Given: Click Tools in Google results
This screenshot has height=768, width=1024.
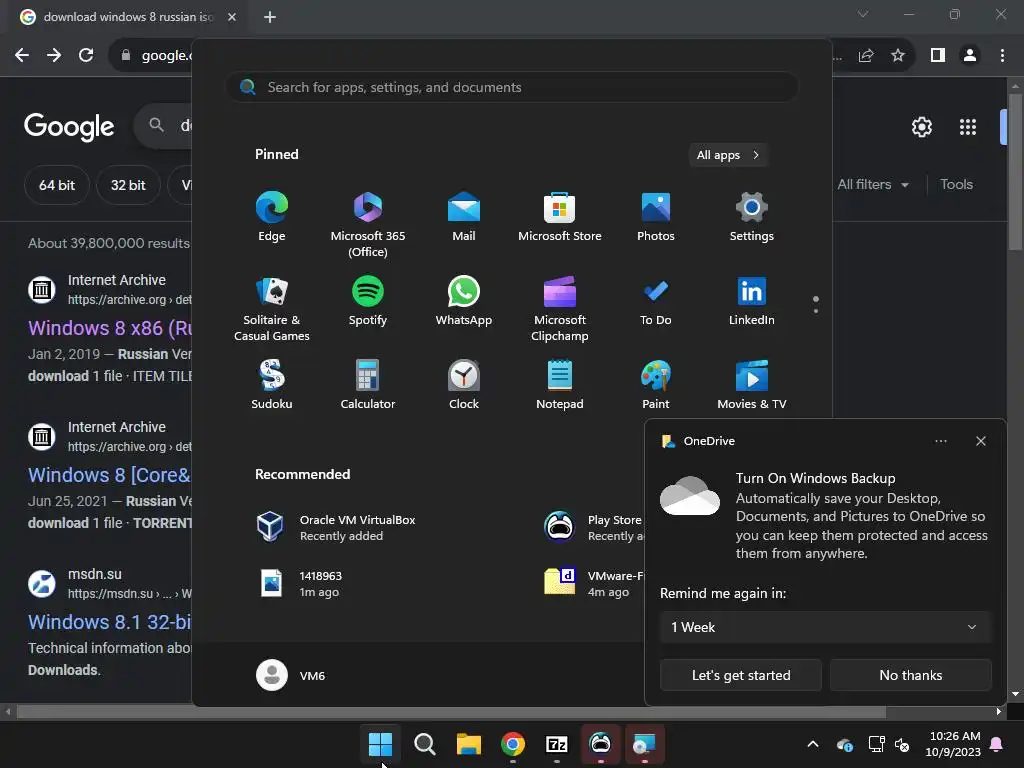Looking at the screenshot, I should (956, 184).
